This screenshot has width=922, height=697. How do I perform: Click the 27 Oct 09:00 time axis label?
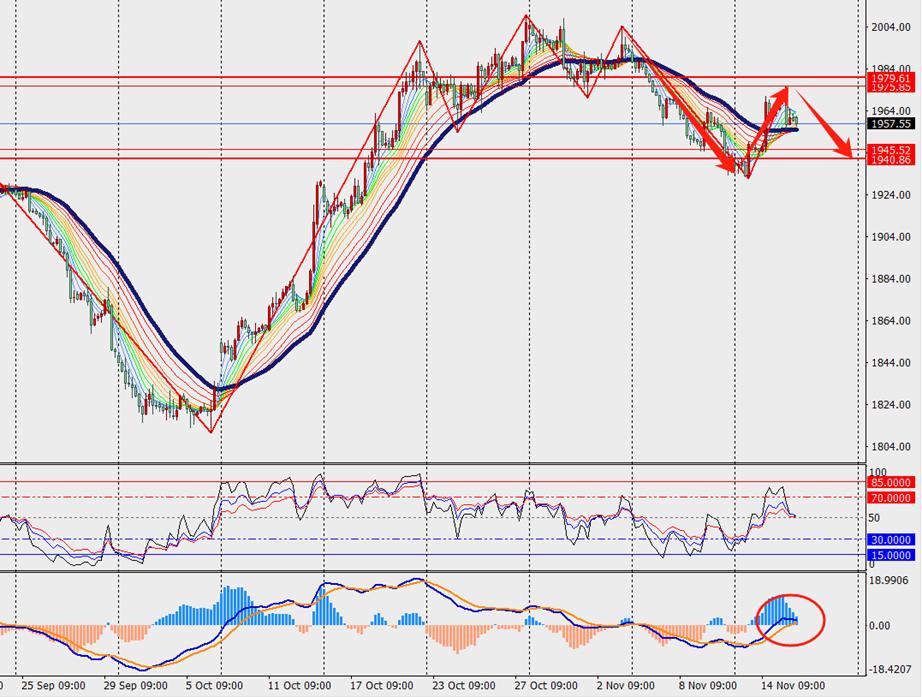546,686
